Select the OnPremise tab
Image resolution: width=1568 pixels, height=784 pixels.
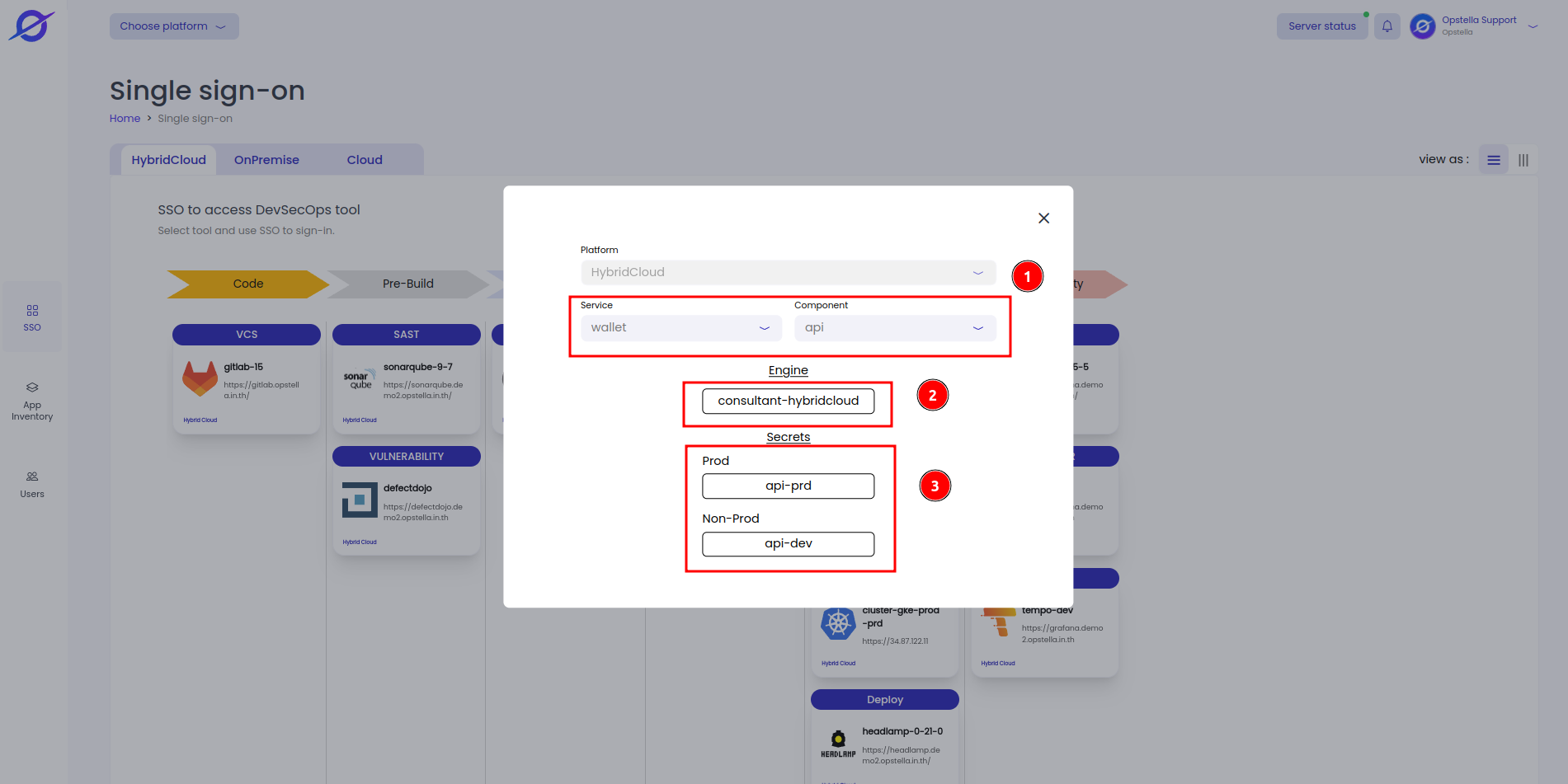266,160
